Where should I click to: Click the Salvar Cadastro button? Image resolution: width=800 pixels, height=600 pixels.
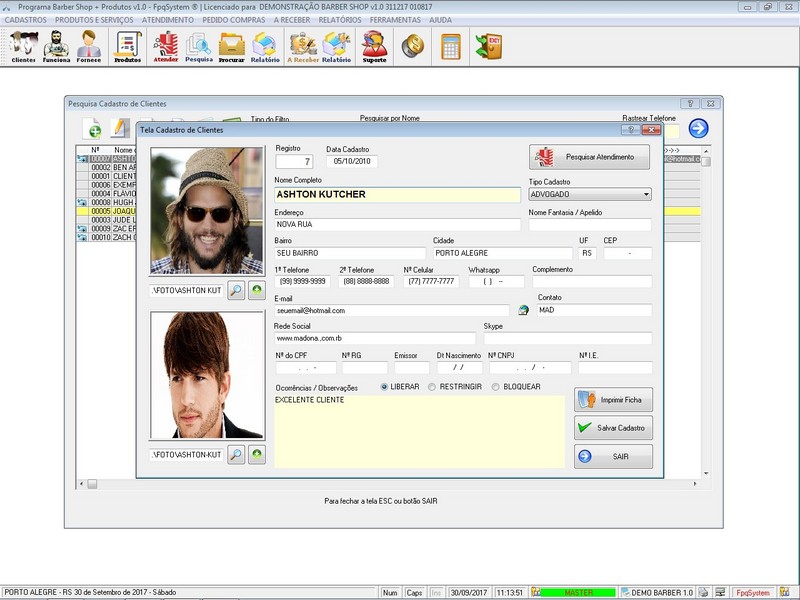point(614,428)
